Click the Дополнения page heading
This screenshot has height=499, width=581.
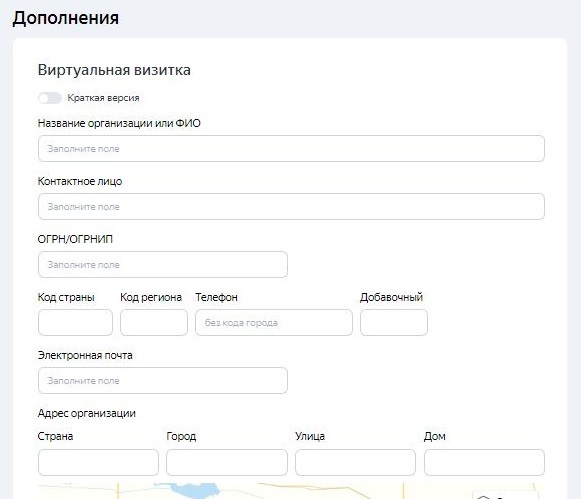coord(66,18)
